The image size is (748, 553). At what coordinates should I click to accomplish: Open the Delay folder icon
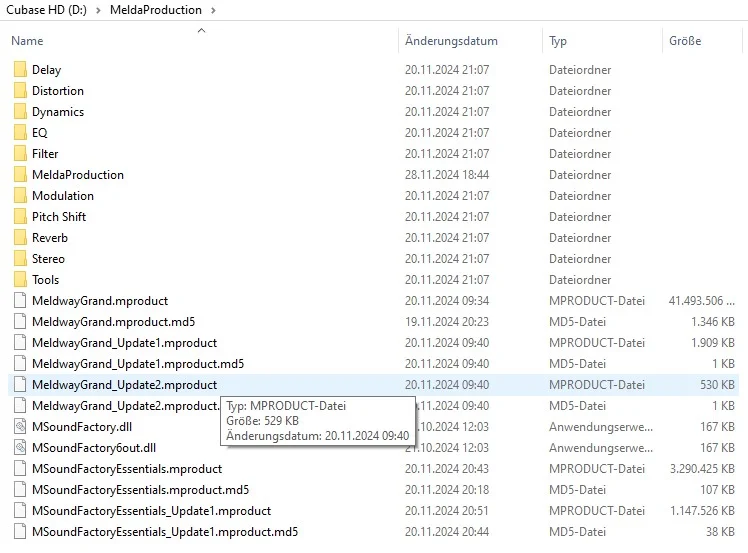(x=20, y=70)
